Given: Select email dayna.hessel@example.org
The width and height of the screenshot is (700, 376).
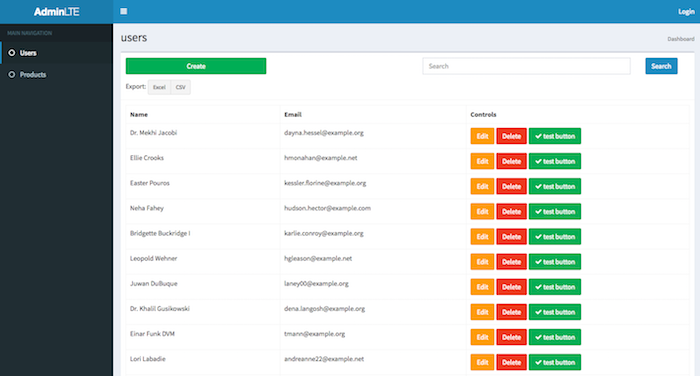Looking at the screenshot, I should (324, 133).
